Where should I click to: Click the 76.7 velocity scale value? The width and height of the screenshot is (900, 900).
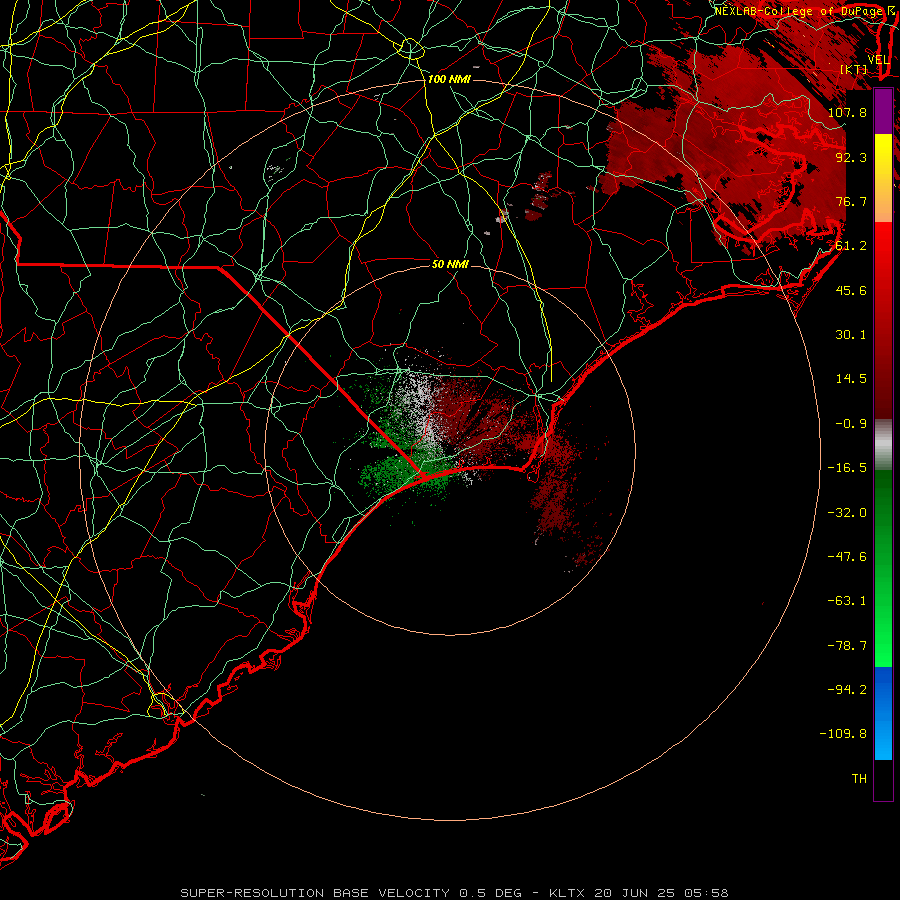(x=851, y=201)
